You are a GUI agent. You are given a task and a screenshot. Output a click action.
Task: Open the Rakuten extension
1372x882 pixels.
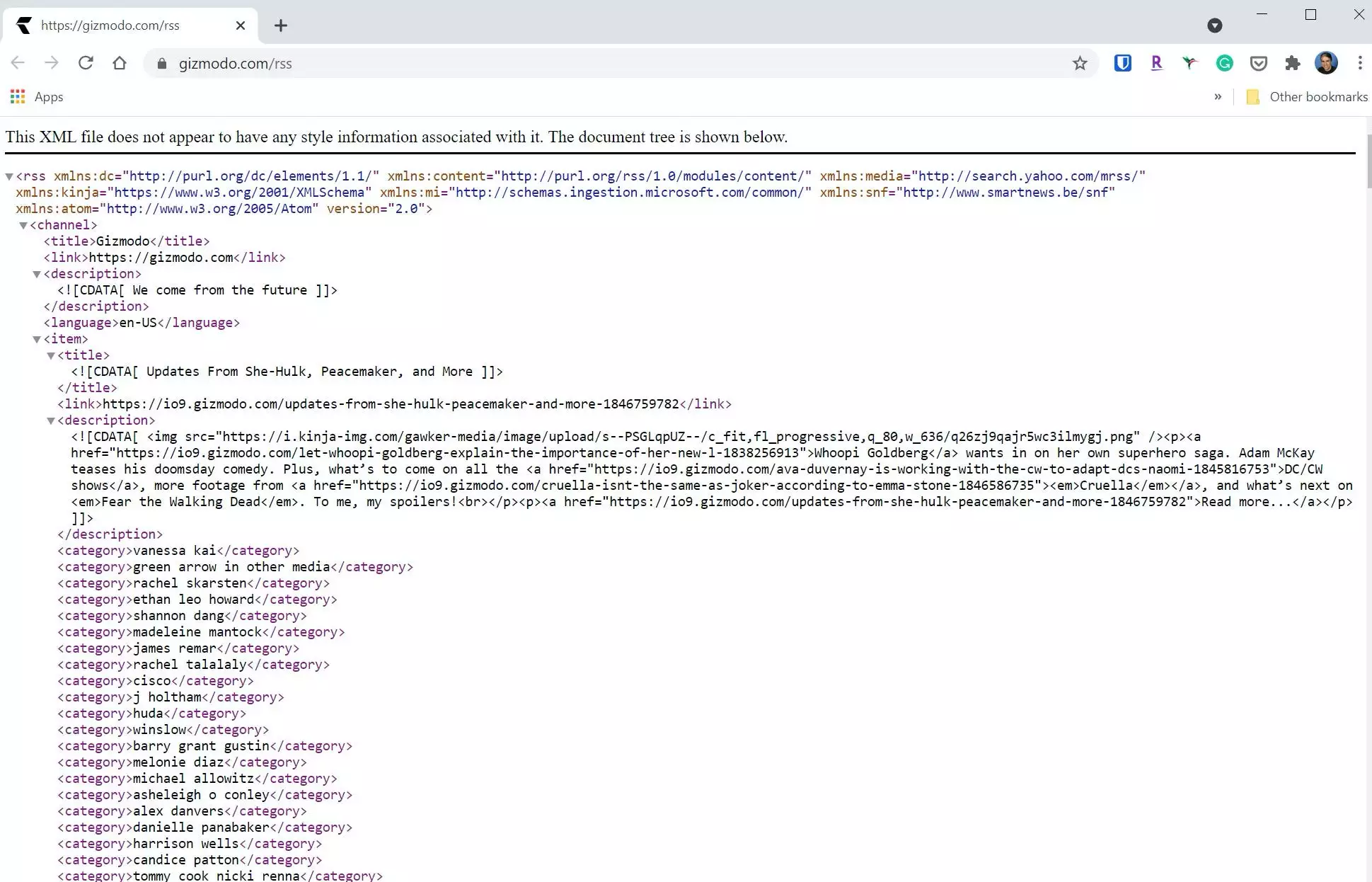(x=1156, y=63)
